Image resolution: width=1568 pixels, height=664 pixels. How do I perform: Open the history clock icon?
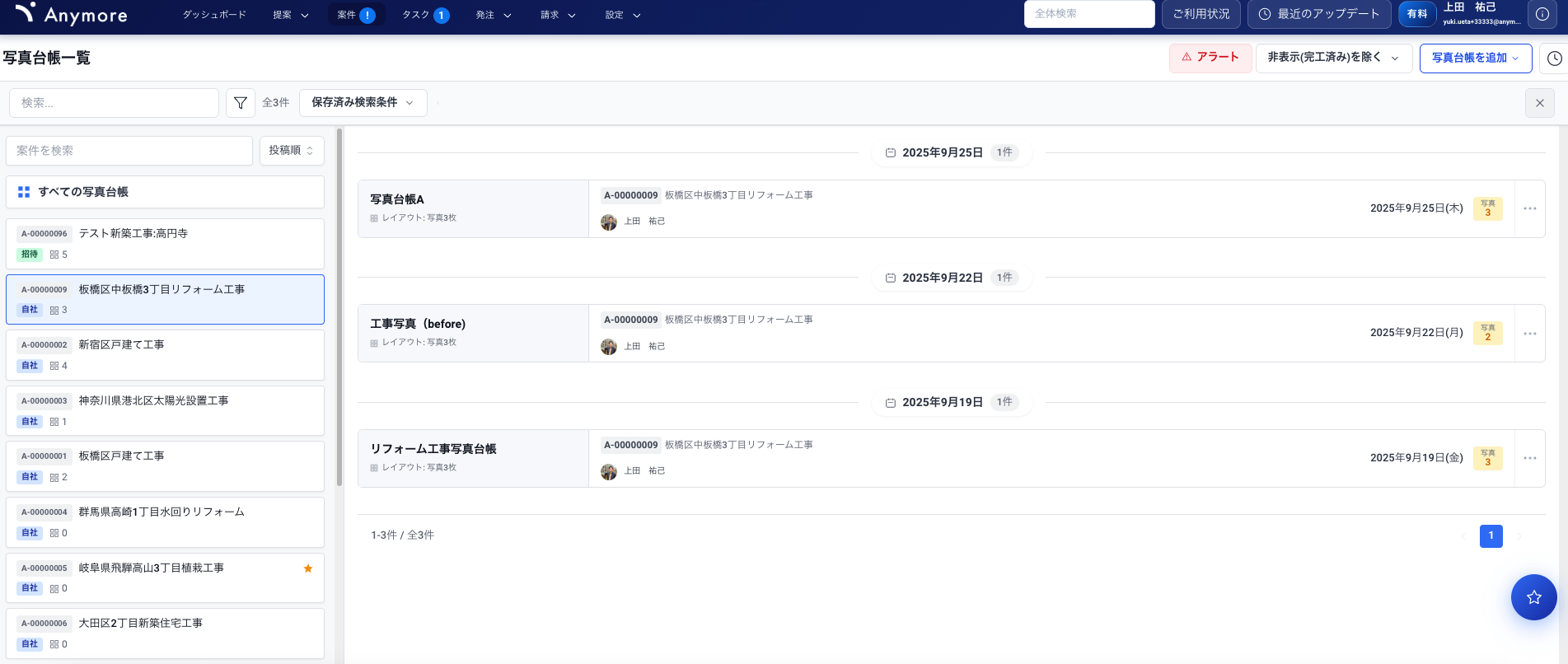1554,58
